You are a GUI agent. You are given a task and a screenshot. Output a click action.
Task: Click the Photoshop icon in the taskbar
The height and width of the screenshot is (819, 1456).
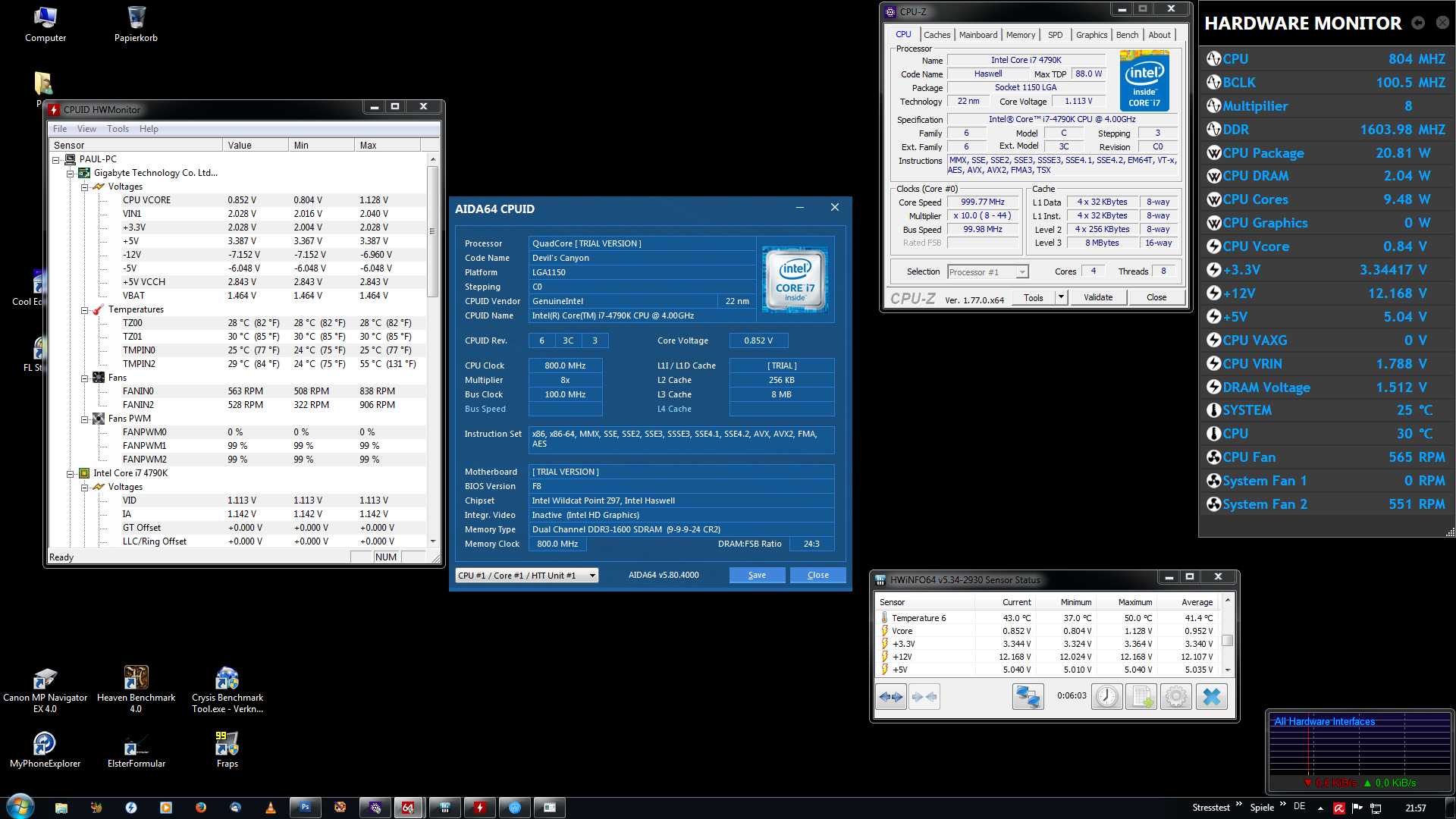(x=305, y=808)
